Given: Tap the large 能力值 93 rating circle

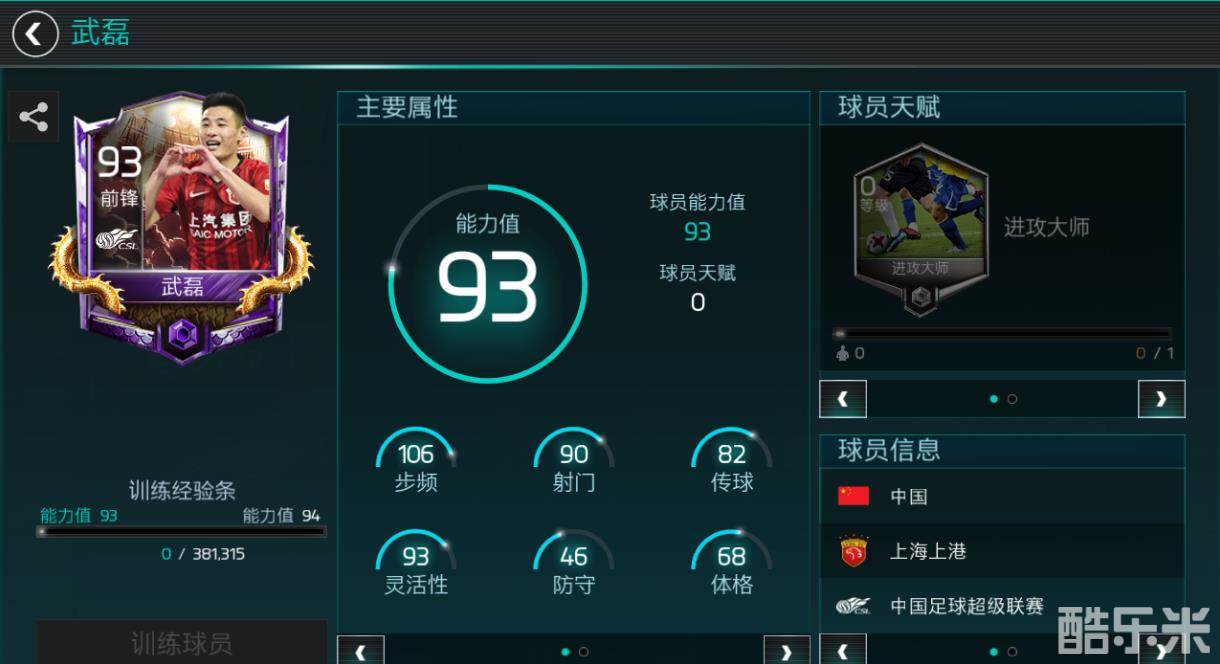Looking at the screenshot, I should (x=488, y=283).
